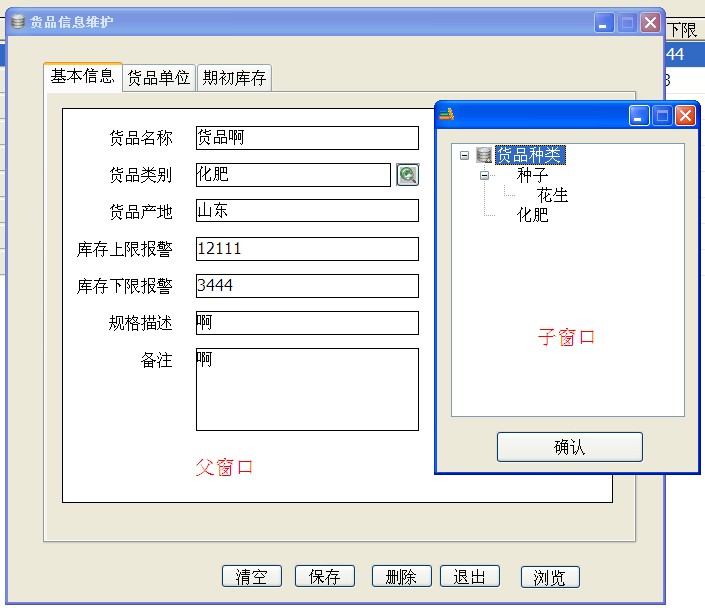Close the 货品信息维护 parent window

650,23
